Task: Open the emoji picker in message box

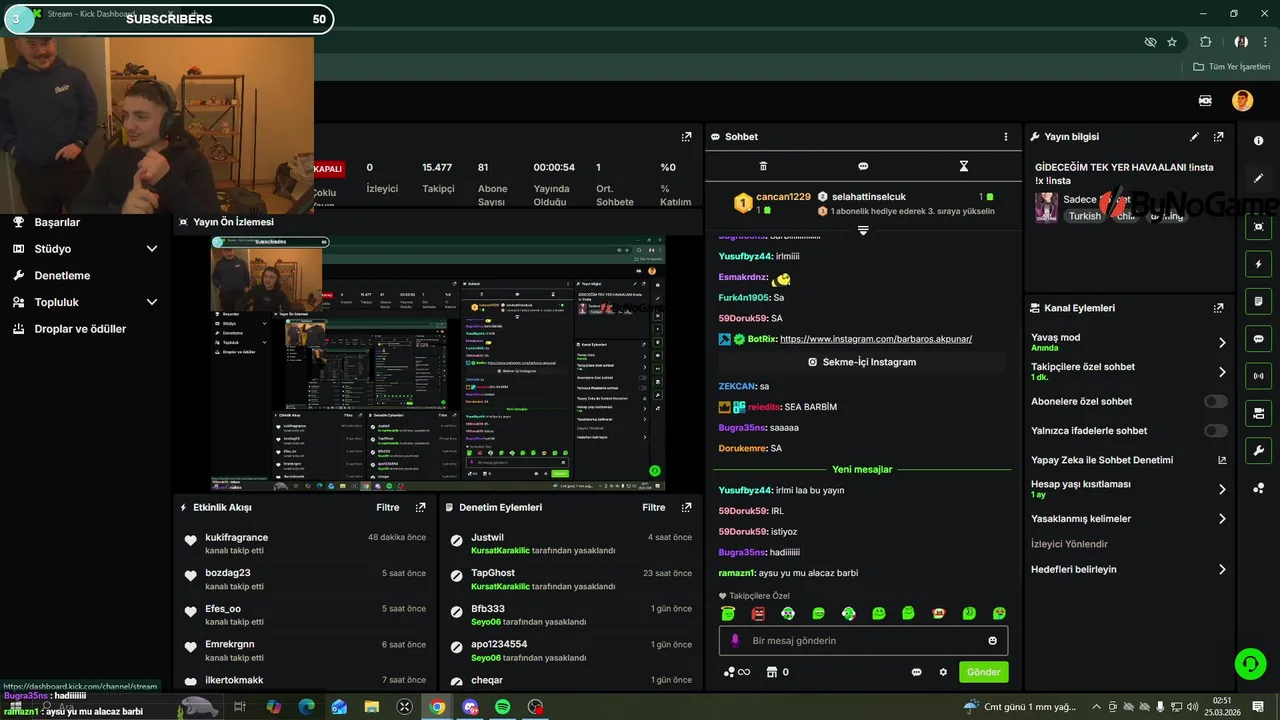Action: (x=992, y=641)
